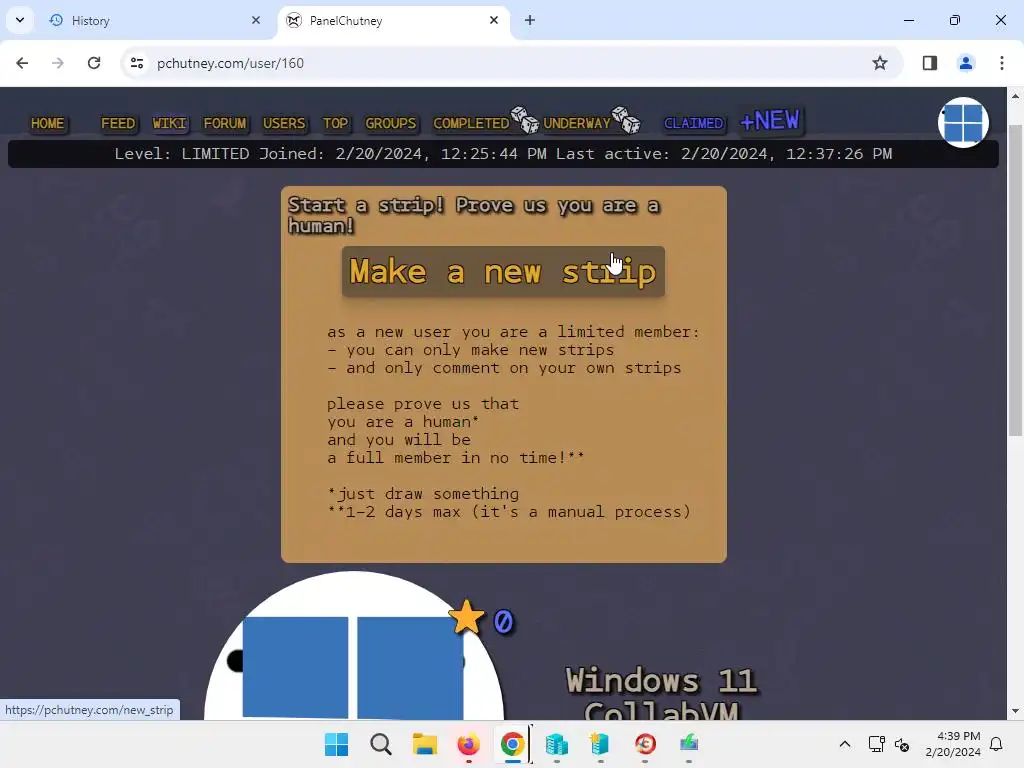Open the HOME nav link

click(48, 123)
